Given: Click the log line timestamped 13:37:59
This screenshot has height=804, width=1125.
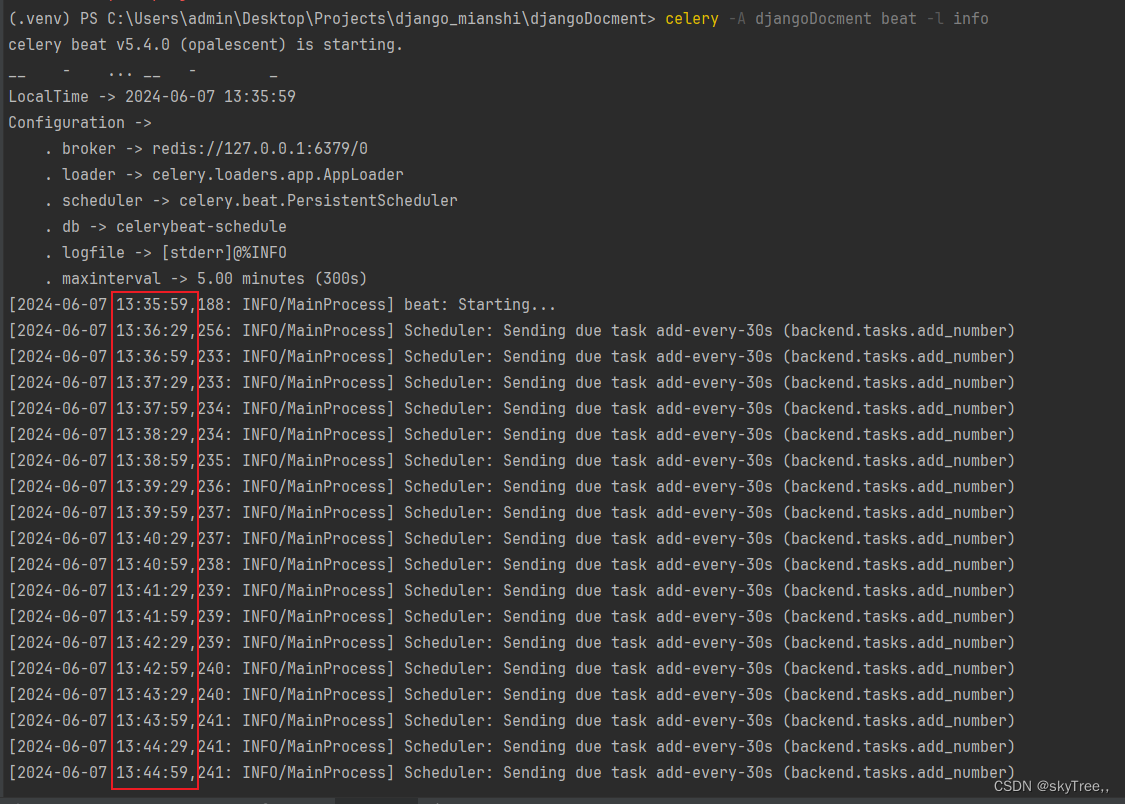Looking at the screenshot, I should pos(512,409).
